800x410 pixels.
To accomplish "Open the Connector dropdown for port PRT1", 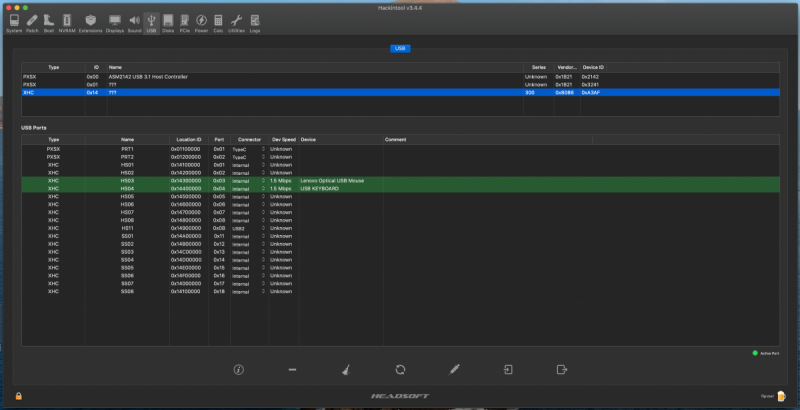I will tap(249, 148).
